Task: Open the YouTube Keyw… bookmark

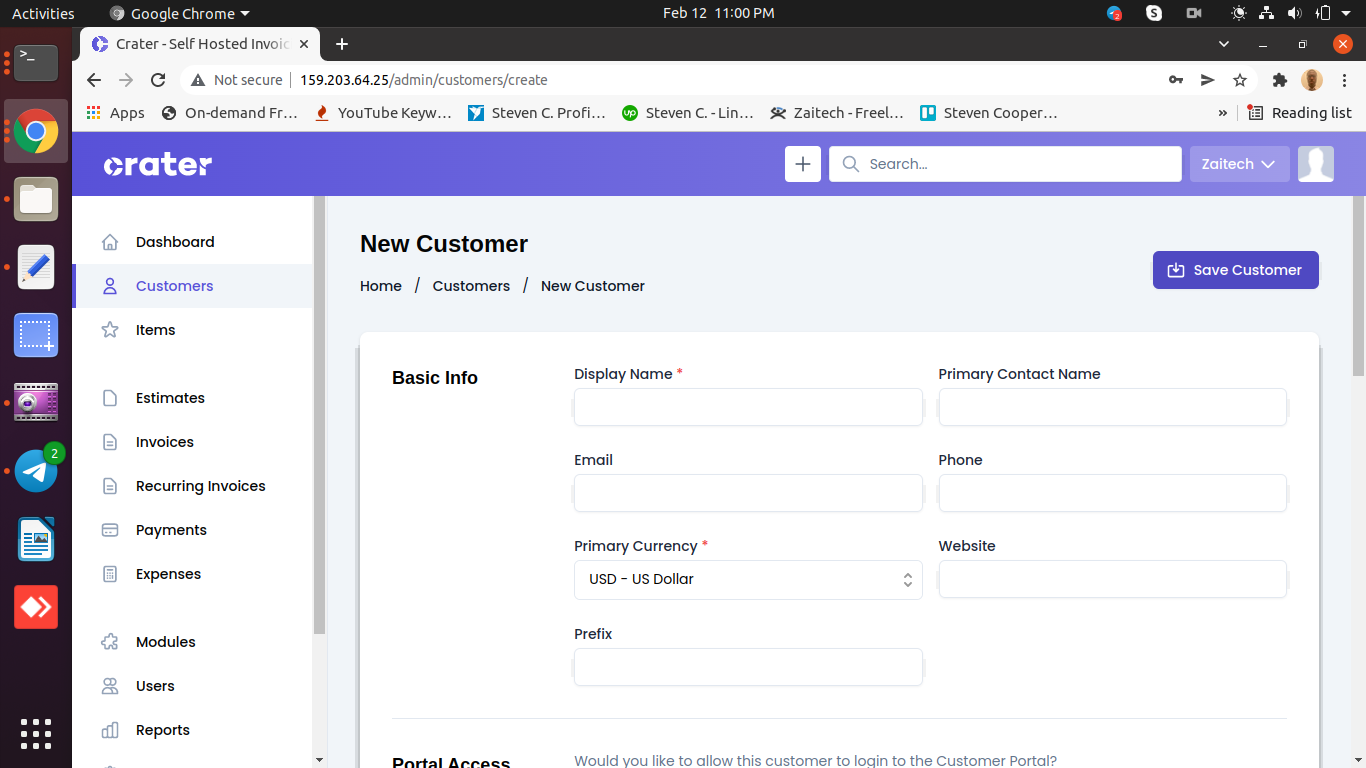Action: (383, 113)
